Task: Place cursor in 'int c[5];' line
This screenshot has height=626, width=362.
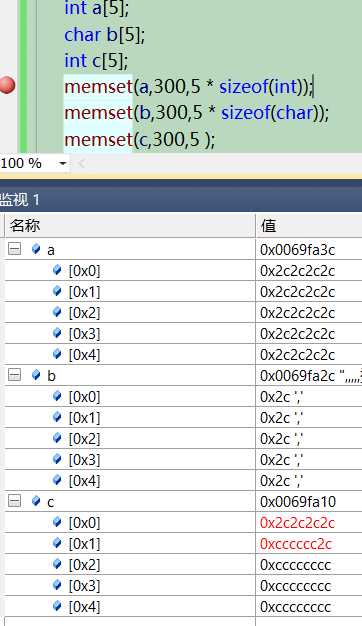Action: [96, 61]
